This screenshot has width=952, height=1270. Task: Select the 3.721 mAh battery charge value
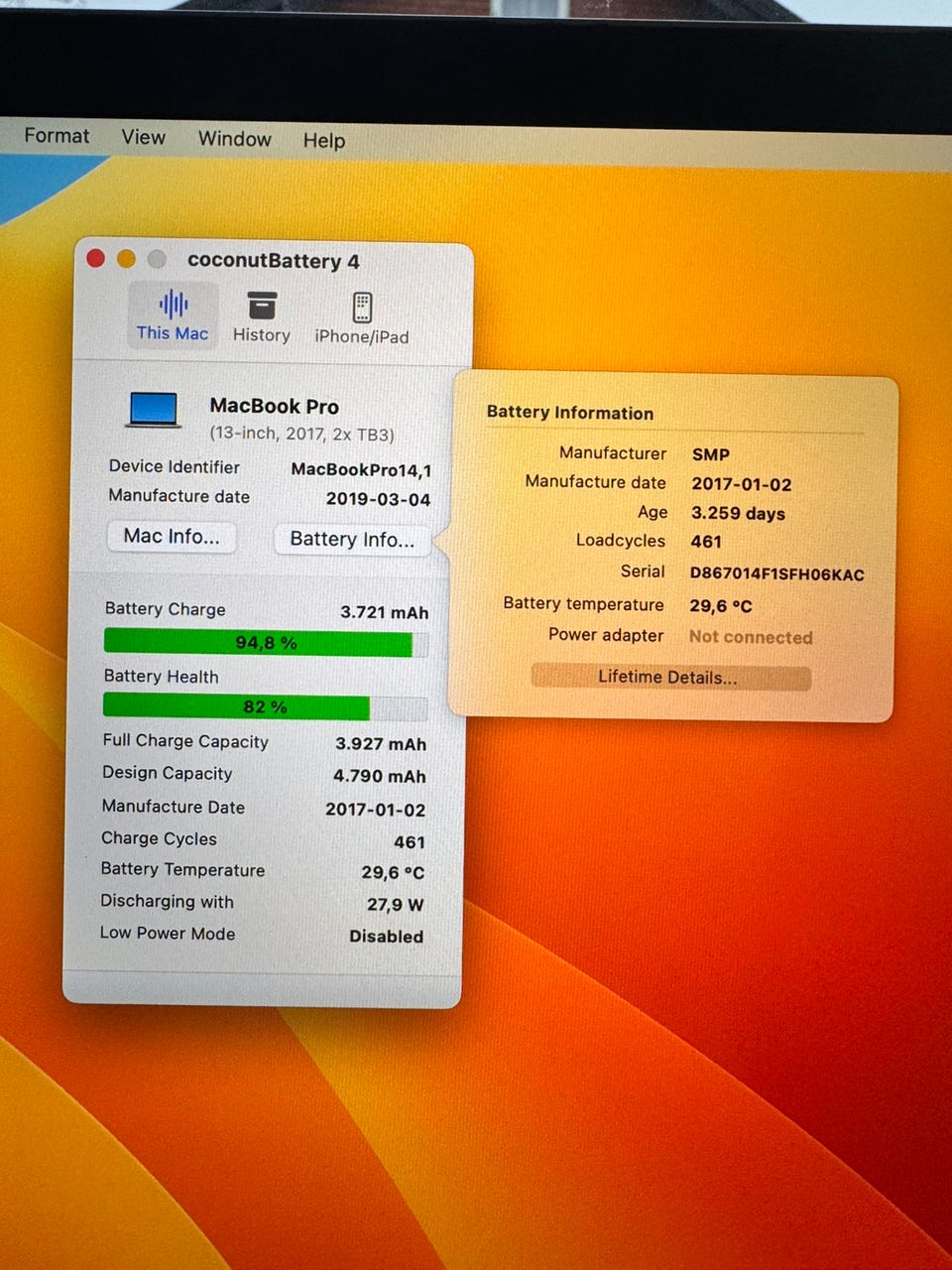tap(385, 612)
